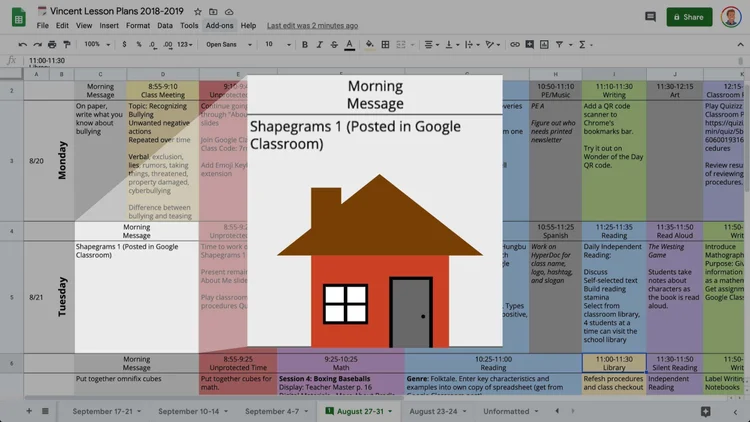Click the merge cells icon
Viewport: 750px width, 422px height.
(401, 44)
